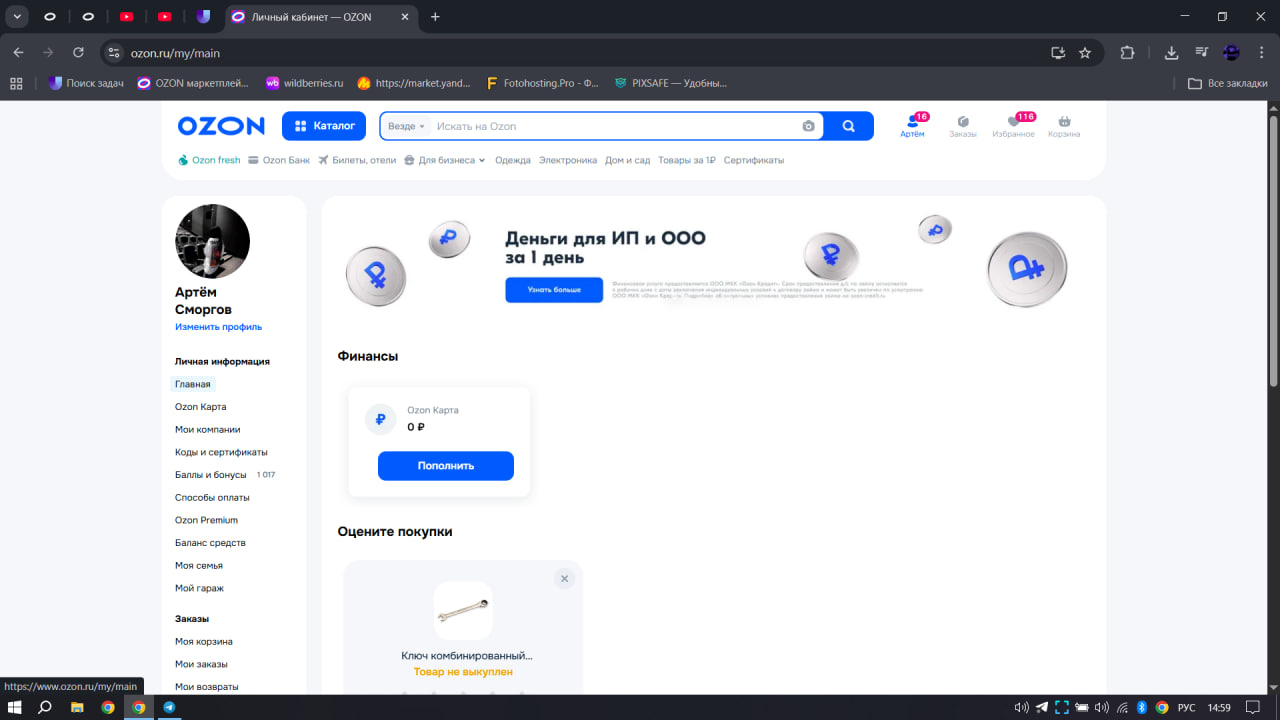The image size is (1280, 720).
Task: Open a new browser tab
Action: (x=435, y=17)
